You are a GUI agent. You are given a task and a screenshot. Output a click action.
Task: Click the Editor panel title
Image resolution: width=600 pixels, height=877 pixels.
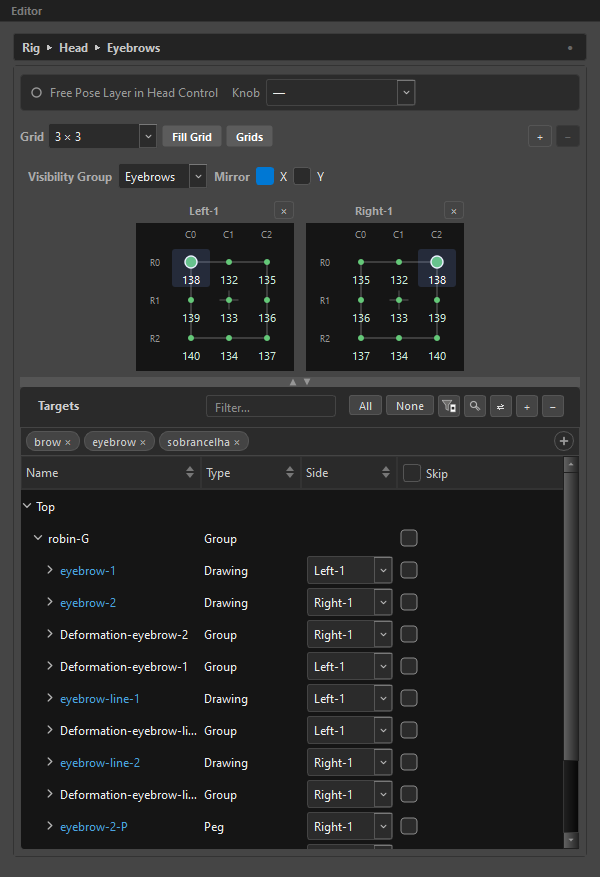(26, 11)
